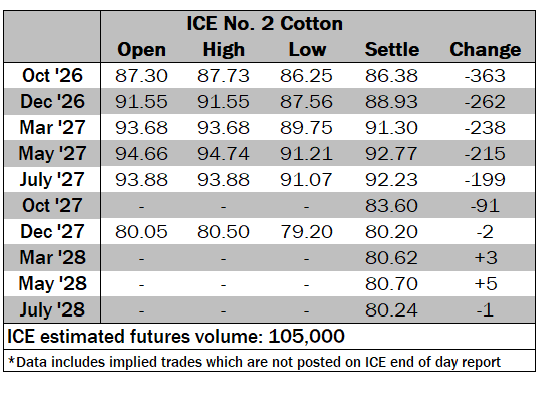This screenshot has width=544, height=393.
Task: Click the July '28 row label
Action: point(52,310)
